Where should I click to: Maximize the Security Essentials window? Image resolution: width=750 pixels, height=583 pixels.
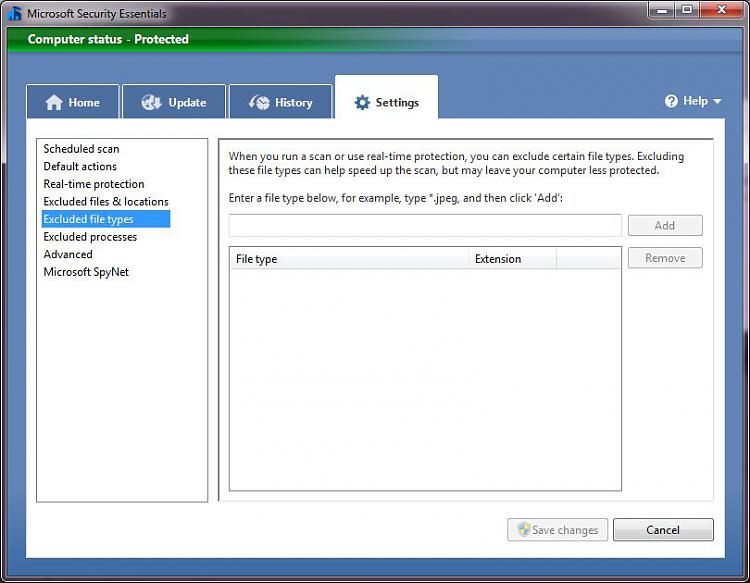pyautogui.click(x=687, y=10)
